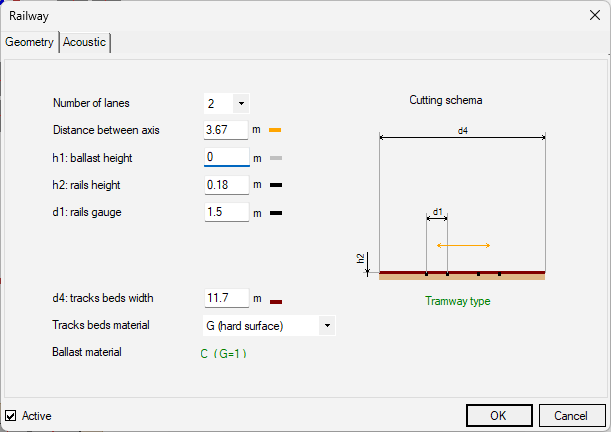Switch to the Geometry tab

(30, 42)
